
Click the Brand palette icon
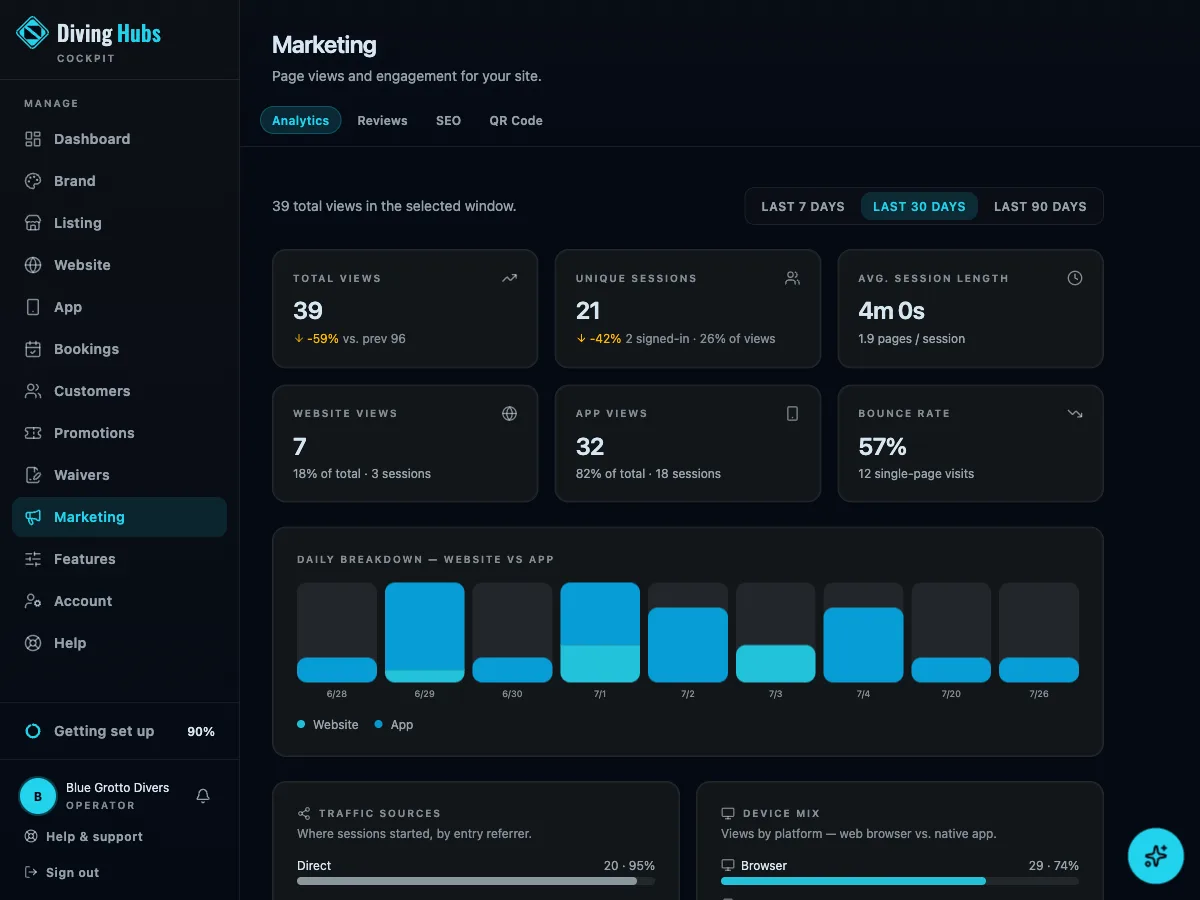[x=33, y=181]
